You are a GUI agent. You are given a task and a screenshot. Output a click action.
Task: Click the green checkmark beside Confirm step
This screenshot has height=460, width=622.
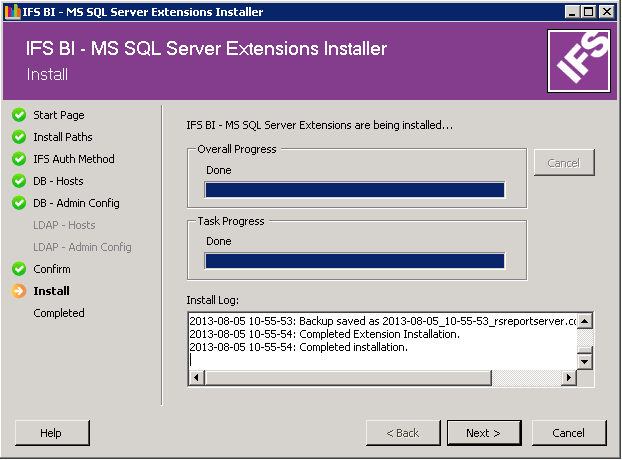tap(18, 269)
